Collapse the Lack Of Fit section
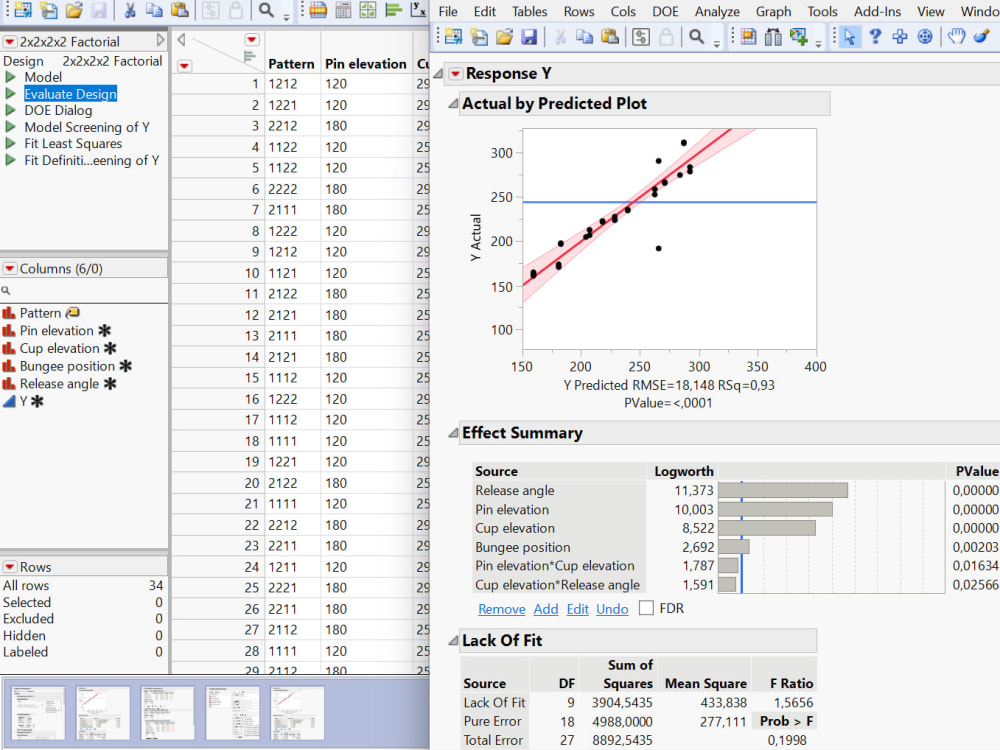 click(453, 640)
